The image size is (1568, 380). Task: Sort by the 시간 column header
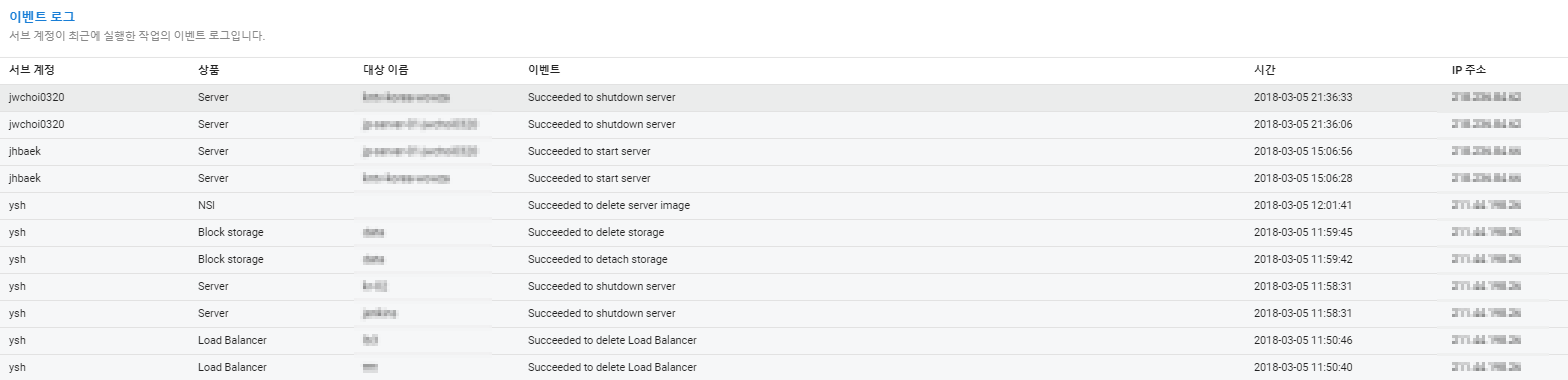(x=1265, y=70)
